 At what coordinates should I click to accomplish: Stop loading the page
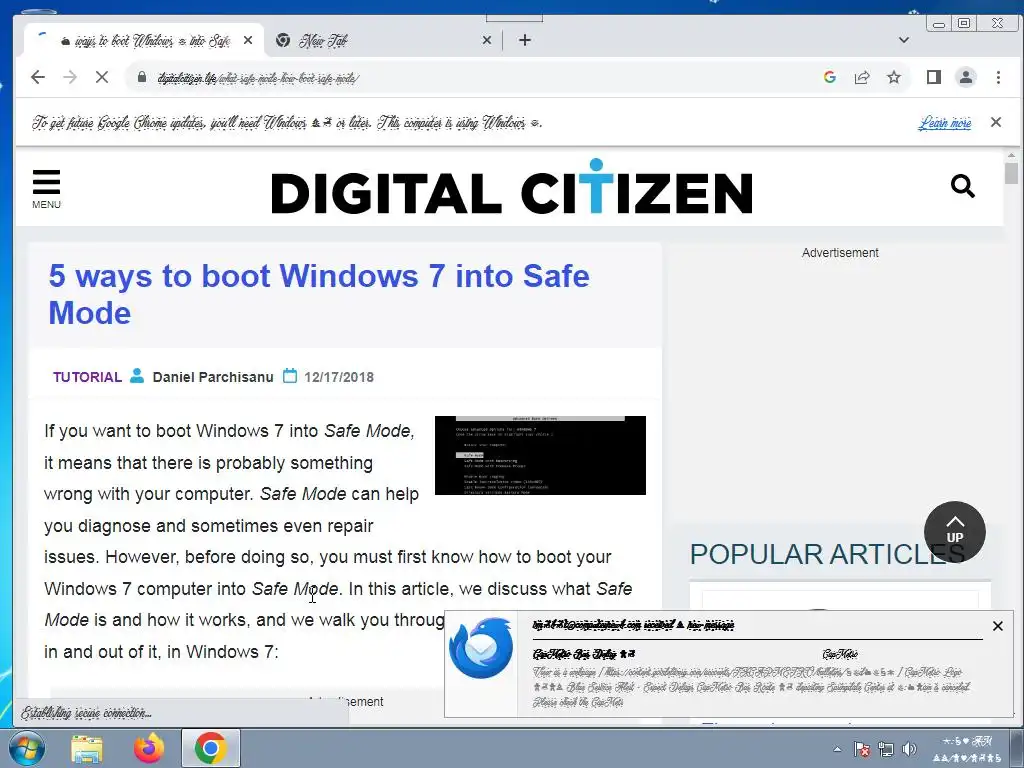click(x=102, y=77)
